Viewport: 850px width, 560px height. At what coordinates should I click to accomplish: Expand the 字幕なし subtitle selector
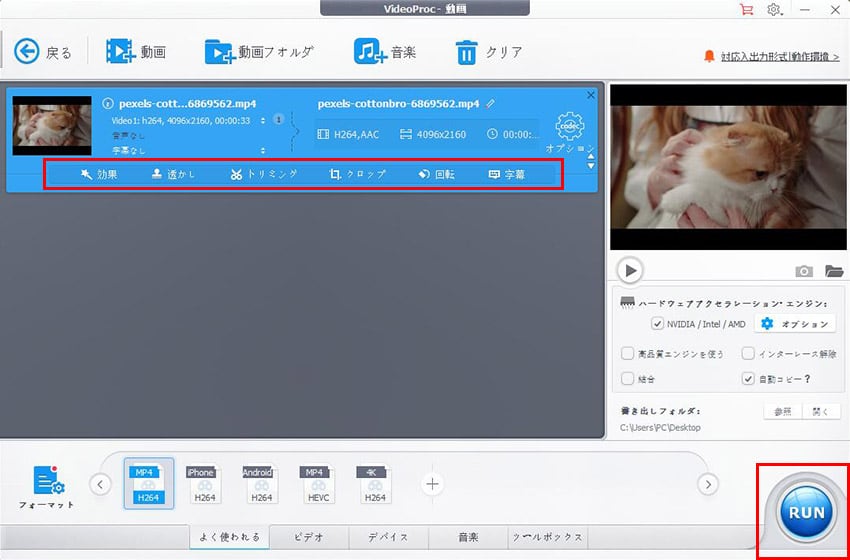[263, 150]
